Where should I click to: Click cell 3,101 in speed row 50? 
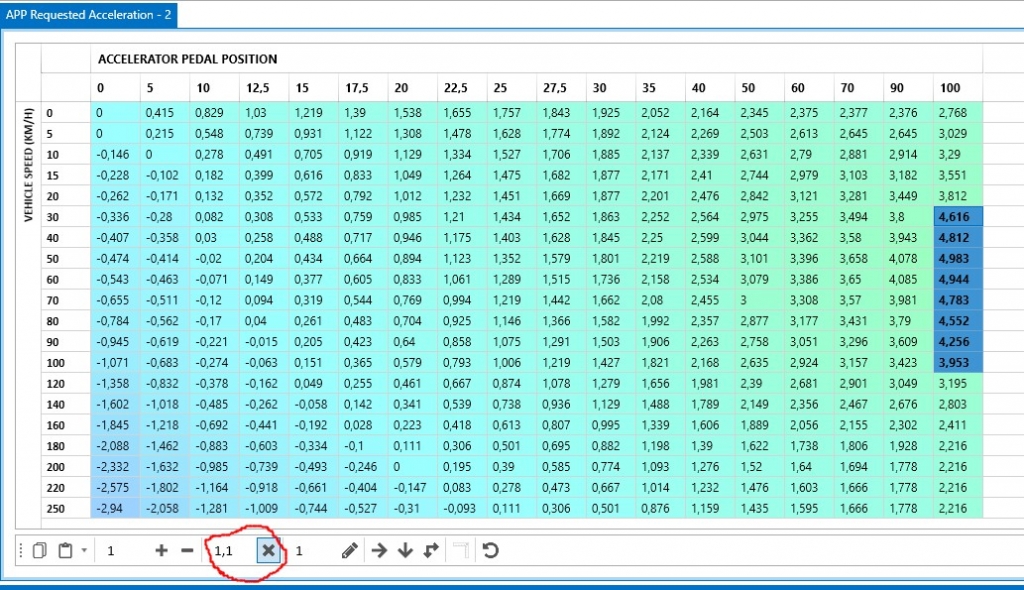coord(760,259)
